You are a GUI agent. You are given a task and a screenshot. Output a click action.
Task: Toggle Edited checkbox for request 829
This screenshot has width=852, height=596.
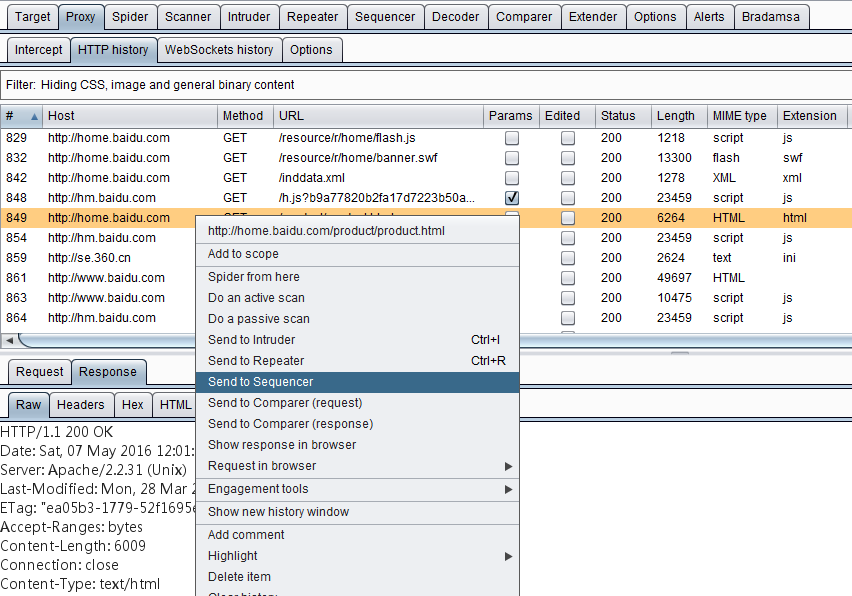568,138
